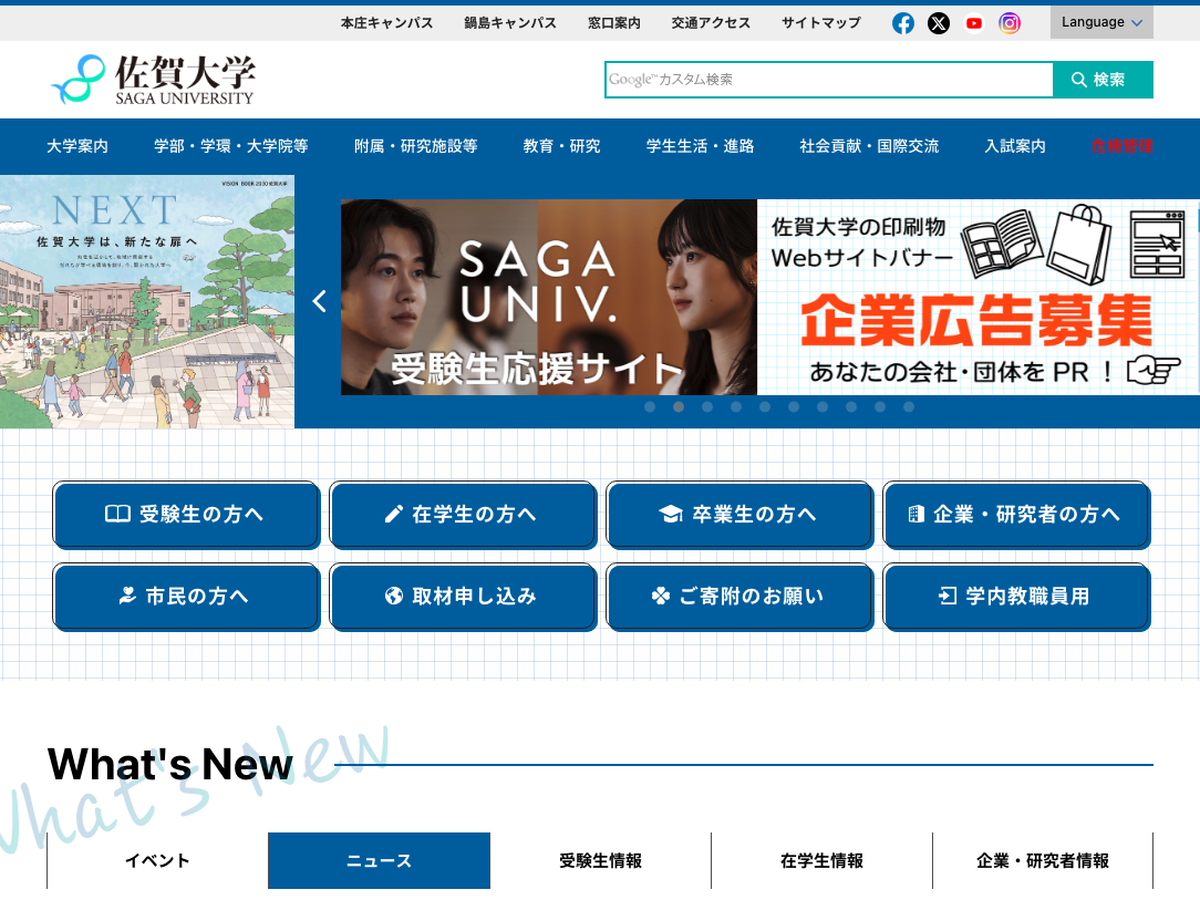
Task: Open the X (Twitter) icon link
Action: [x=938, y=23]
